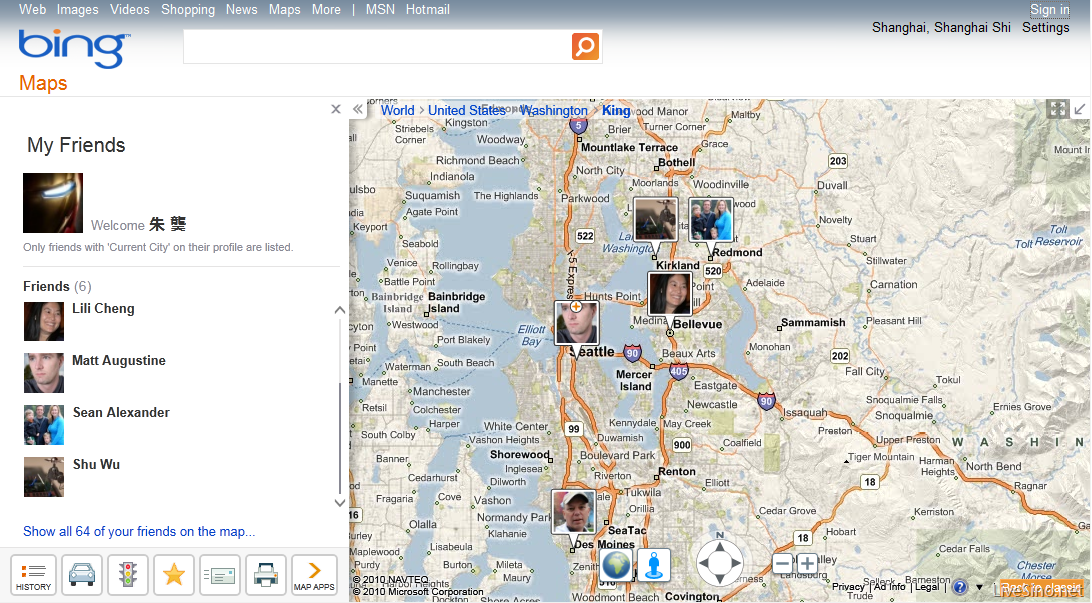Open Legal link on map footer

coord(927,587)
